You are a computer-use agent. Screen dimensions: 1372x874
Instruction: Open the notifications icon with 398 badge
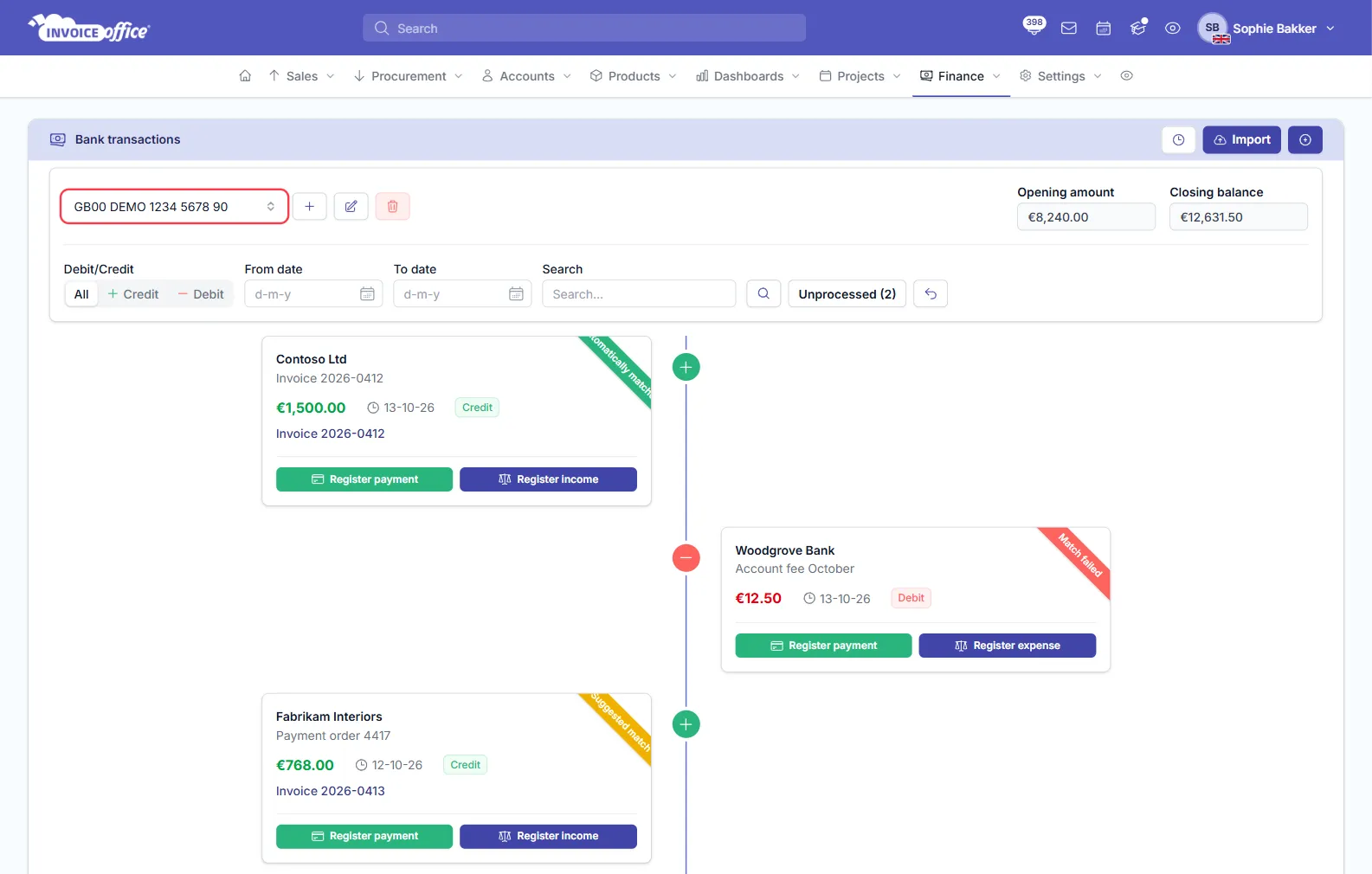tap(1034, 27)
